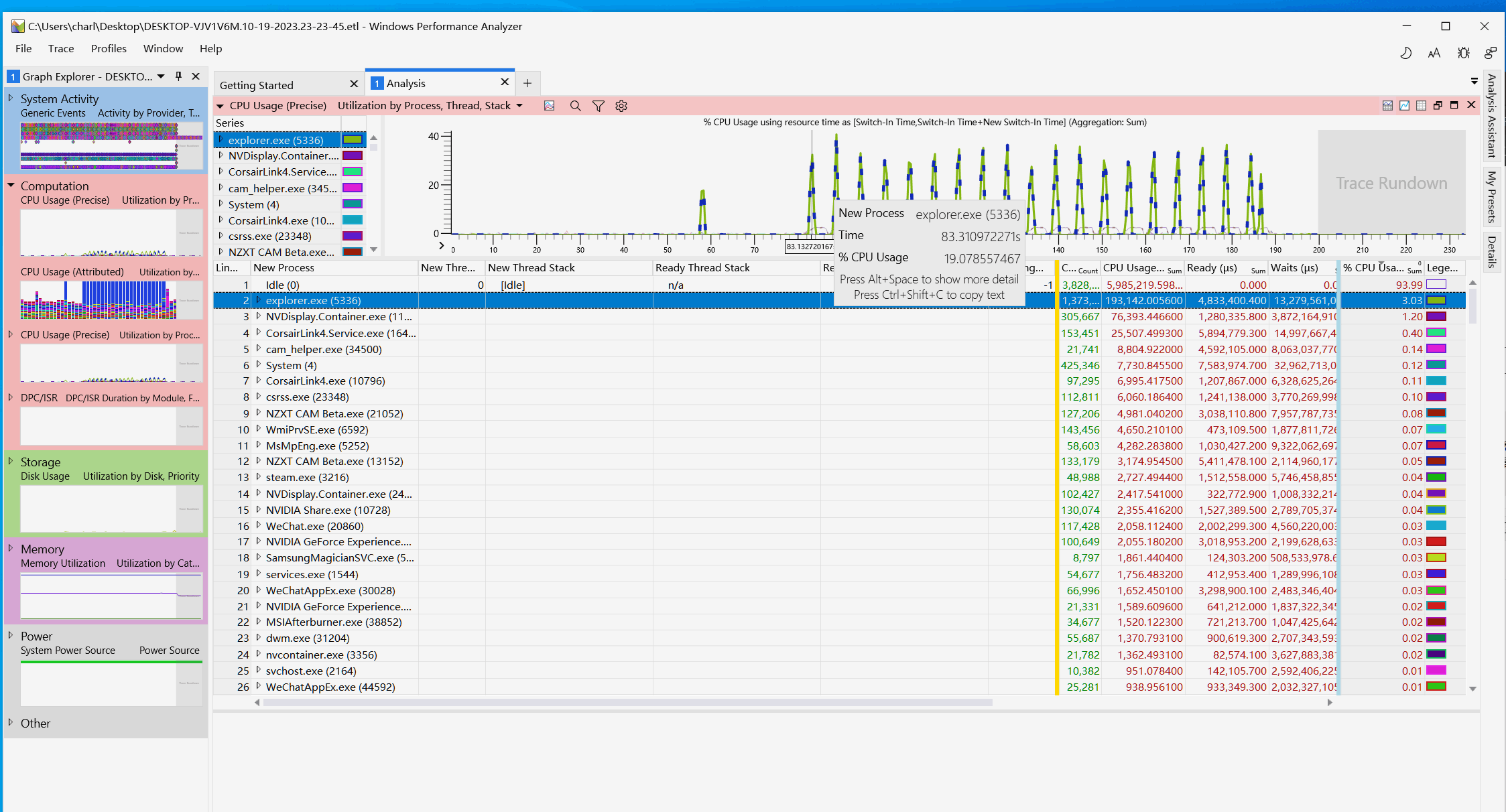The width and height of the screenshot is (1506, 812).
Task: Close the Graph Explorer panel
Action: (x=196, y=76)
